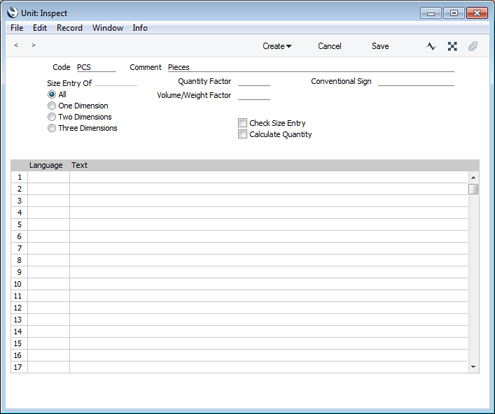This screenshot has height=414, width=495.
Task: Click the Save button
Action: tap(380, 46)
